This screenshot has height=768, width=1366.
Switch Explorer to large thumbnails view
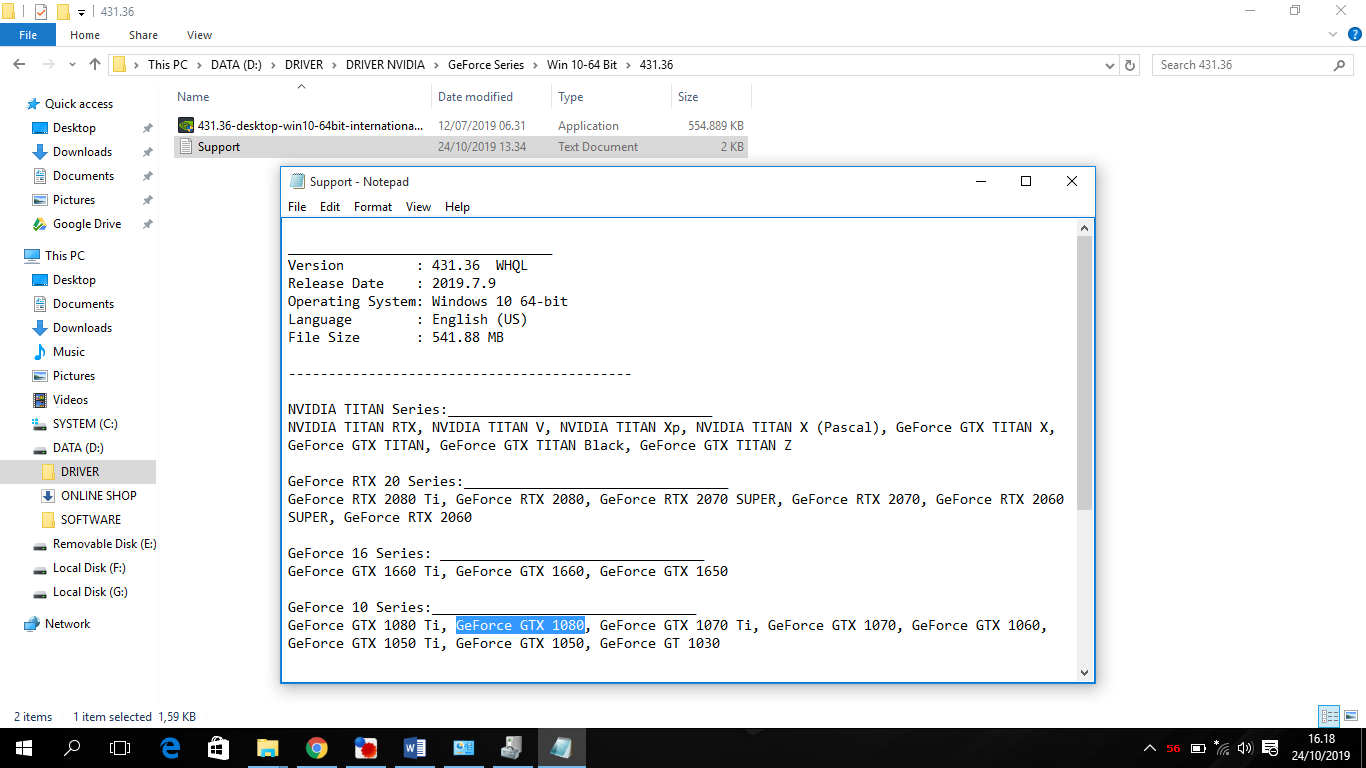(1352, 716)
